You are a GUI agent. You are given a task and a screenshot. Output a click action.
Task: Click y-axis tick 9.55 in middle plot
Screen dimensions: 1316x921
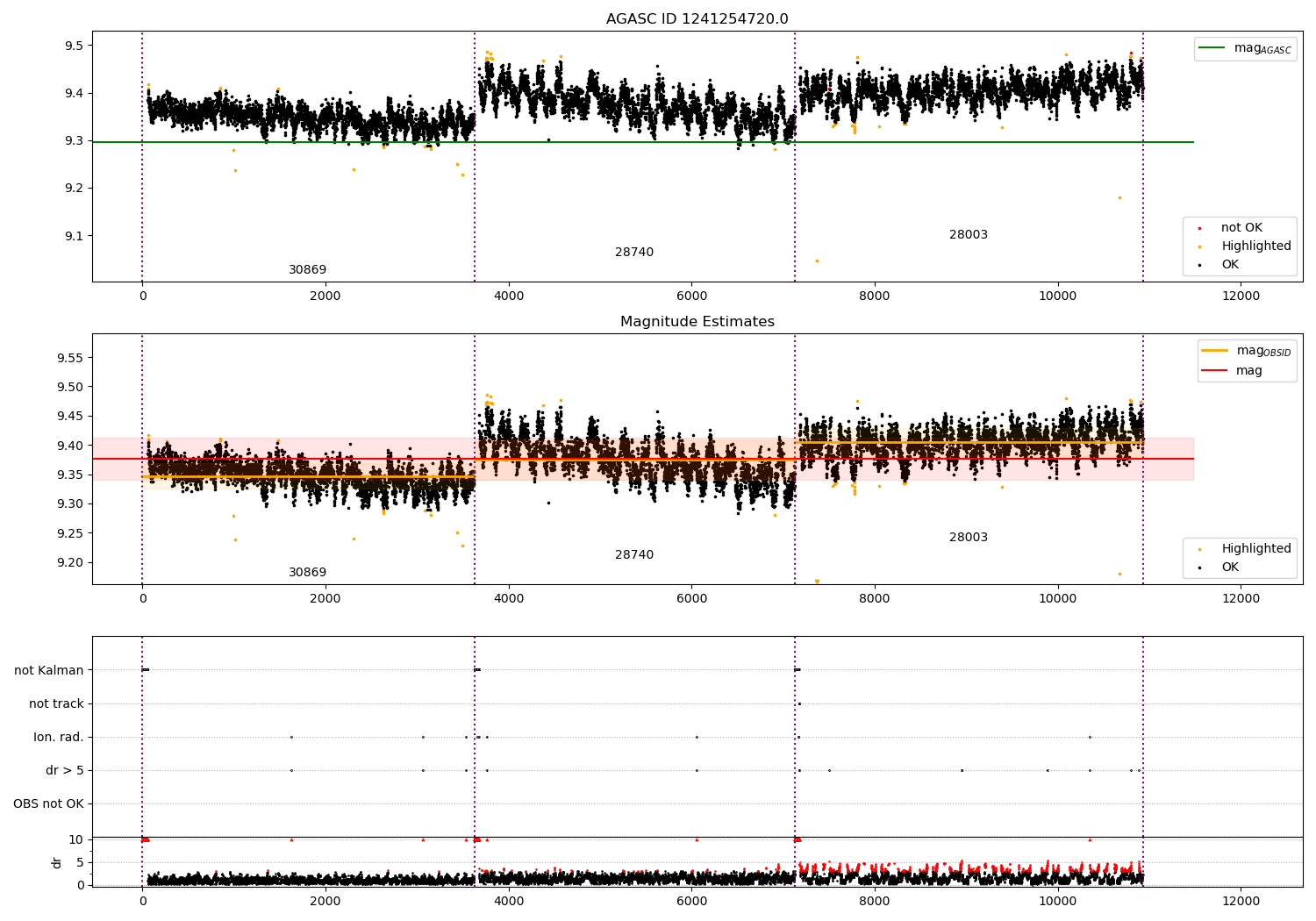coord(71,358)
